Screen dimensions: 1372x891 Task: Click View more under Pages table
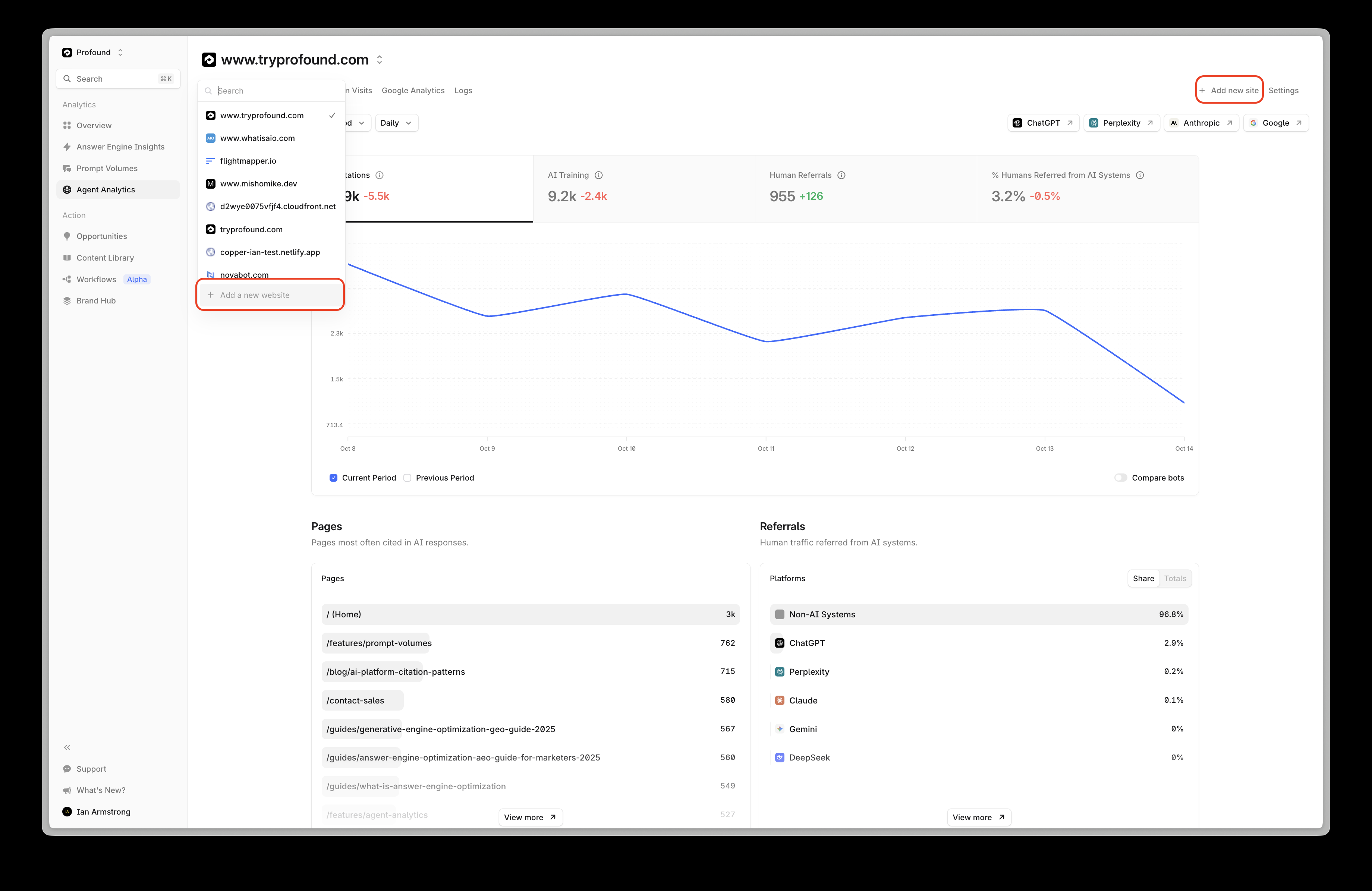coord(530,817)
